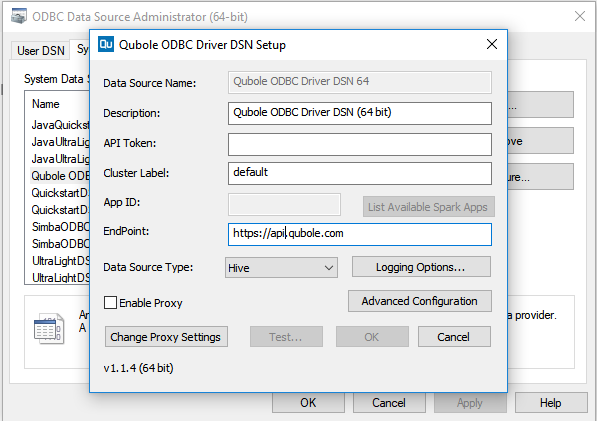Image resolution: width=597 pixels, height=421 pixels.
Task: Select the JavaQuickstart data source entry
Action: 60,125
